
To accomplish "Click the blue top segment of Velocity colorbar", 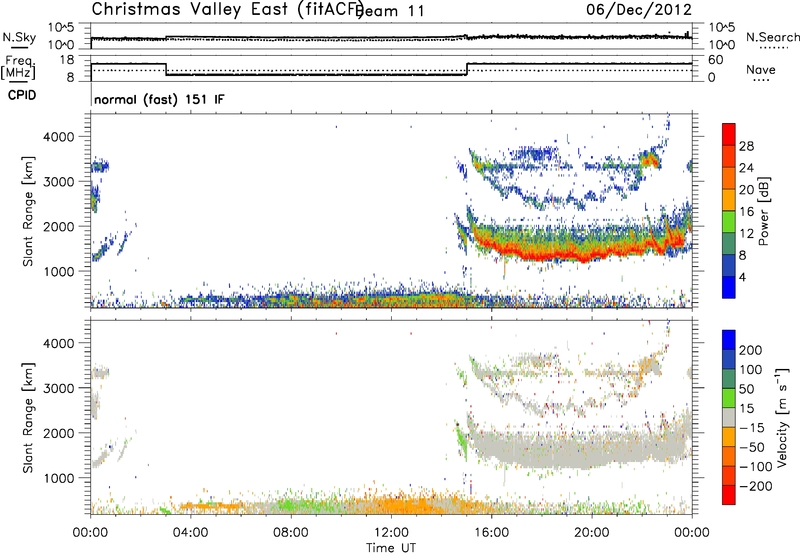I will (729, 340).
